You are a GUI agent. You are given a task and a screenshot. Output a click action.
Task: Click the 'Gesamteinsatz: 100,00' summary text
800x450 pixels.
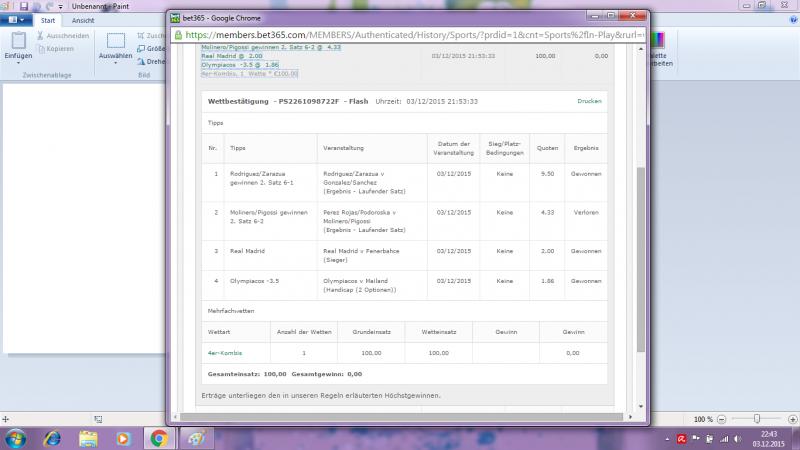point(247,374)
